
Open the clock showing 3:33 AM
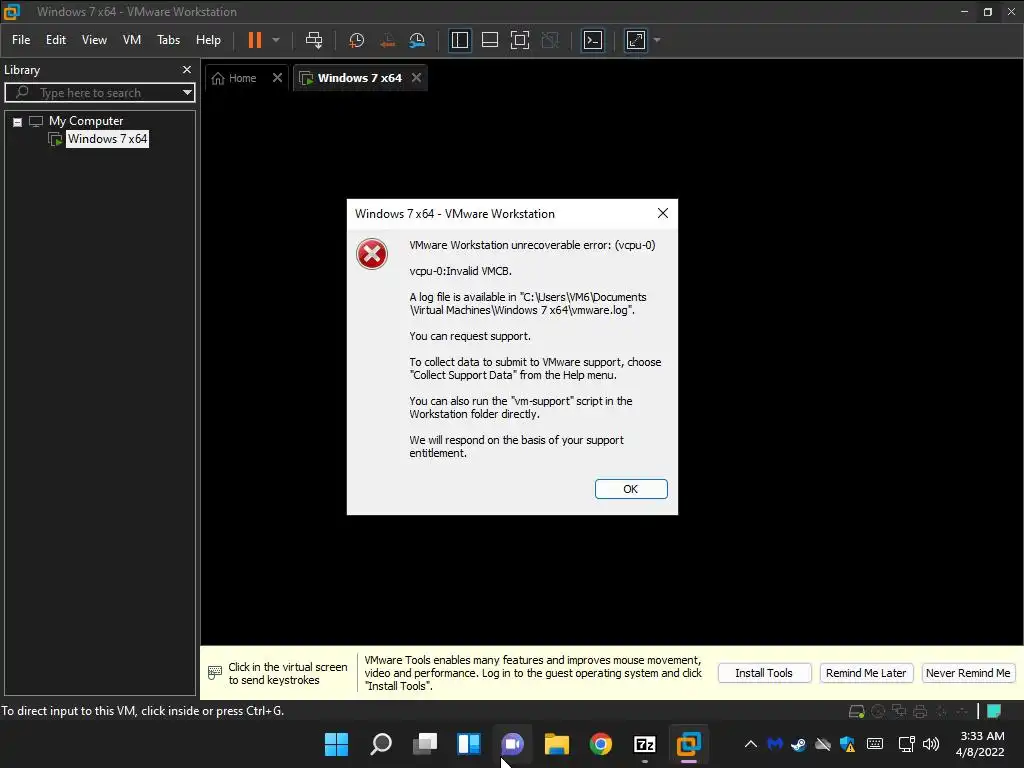click(x=980, y=744)
